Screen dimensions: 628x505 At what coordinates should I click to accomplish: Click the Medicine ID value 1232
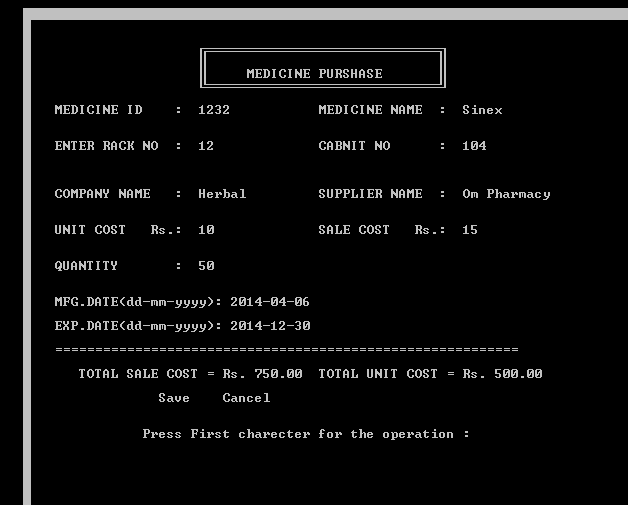click(214, 110)
